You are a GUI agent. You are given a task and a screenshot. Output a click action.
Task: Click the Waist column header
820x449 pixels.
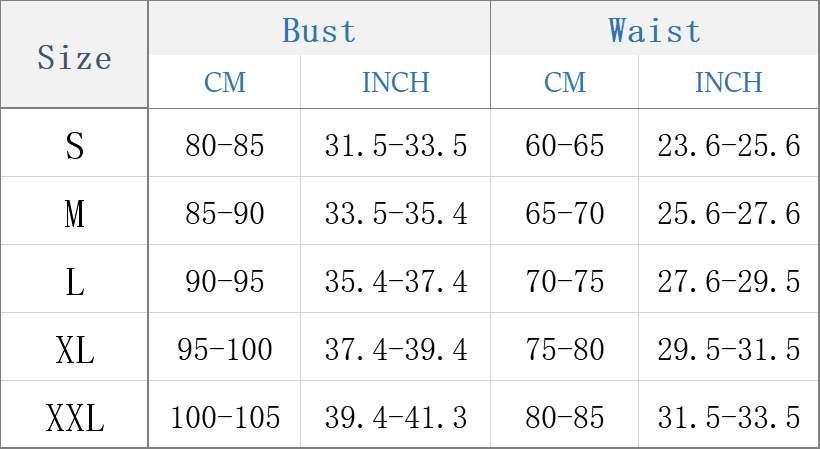(654, 30)
